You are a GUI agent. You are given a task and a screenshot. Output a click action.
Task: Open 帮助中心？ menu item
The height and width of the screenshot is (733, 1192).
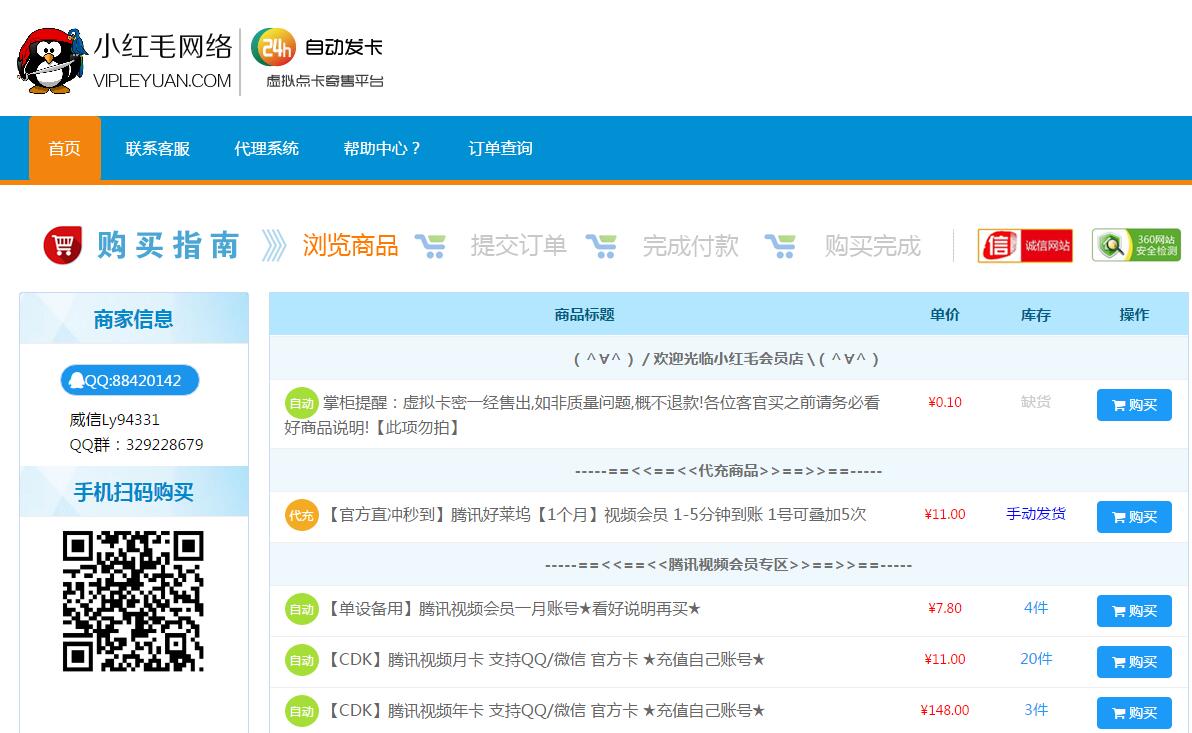click(x=382, y=148)
